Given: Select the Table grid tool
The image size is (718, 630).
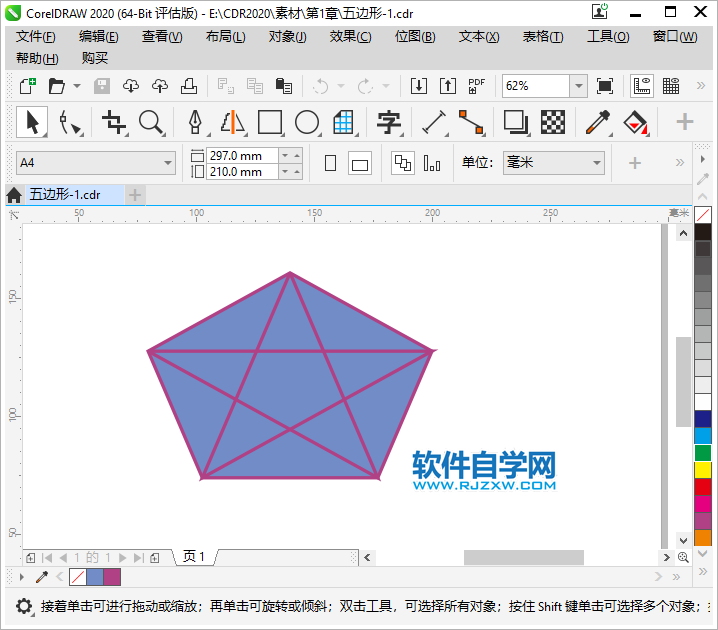Looking at the screenshot, I should click(x=343, y=123).
